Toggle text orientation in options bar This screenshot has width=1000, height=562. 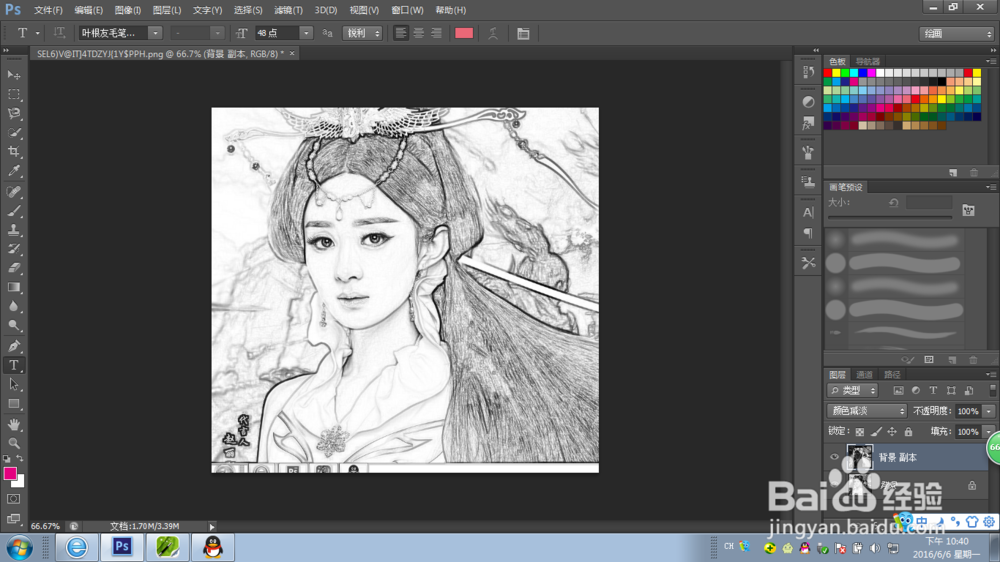tap(59, 33)
